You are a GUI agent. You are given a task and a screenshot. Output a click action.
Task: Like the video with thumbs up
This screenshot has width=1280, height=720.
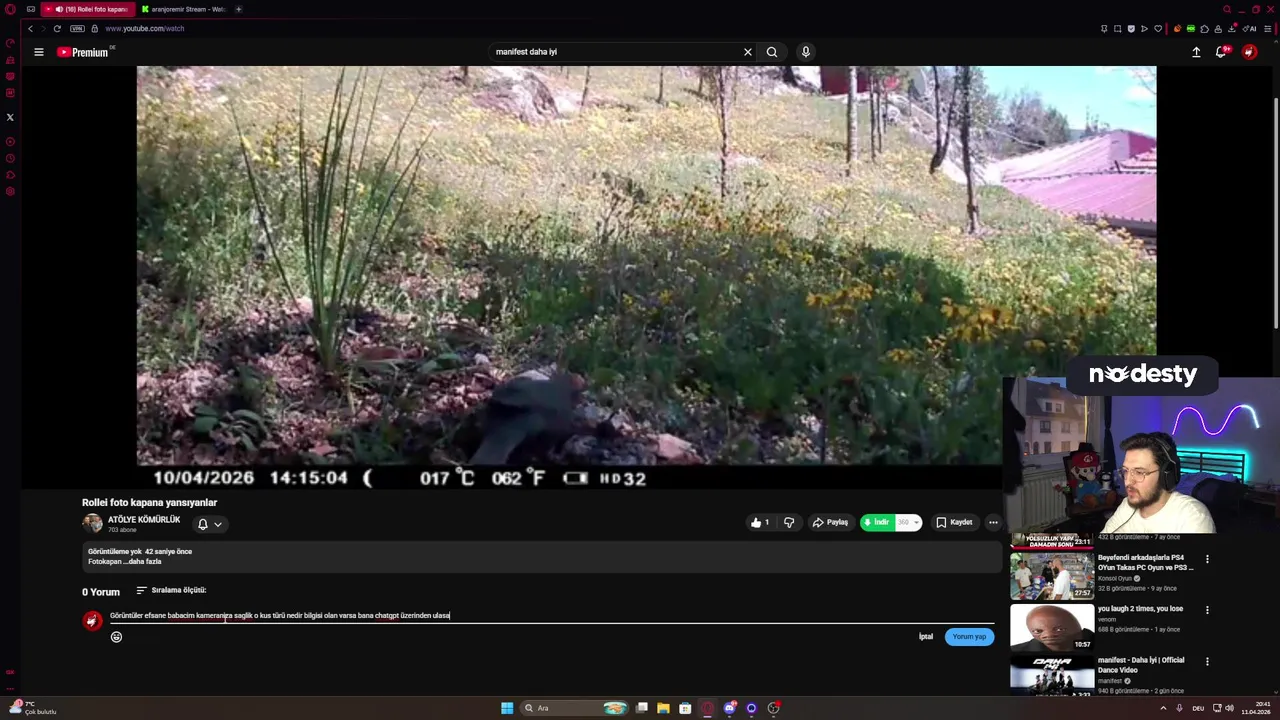pyautogui.click(x=761, y=522)
